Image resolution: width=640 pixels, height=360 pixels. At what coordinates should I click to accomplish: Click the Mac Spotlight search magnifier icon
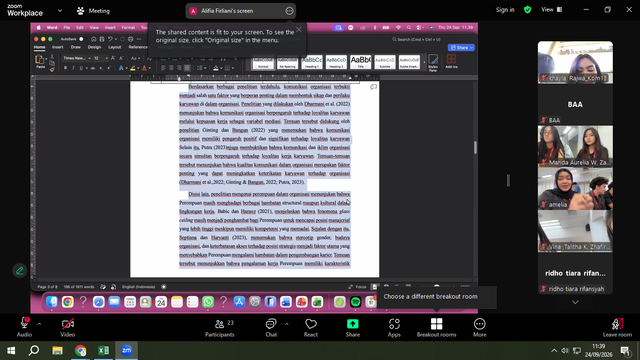pyautogui.click(x=409, y=28)
